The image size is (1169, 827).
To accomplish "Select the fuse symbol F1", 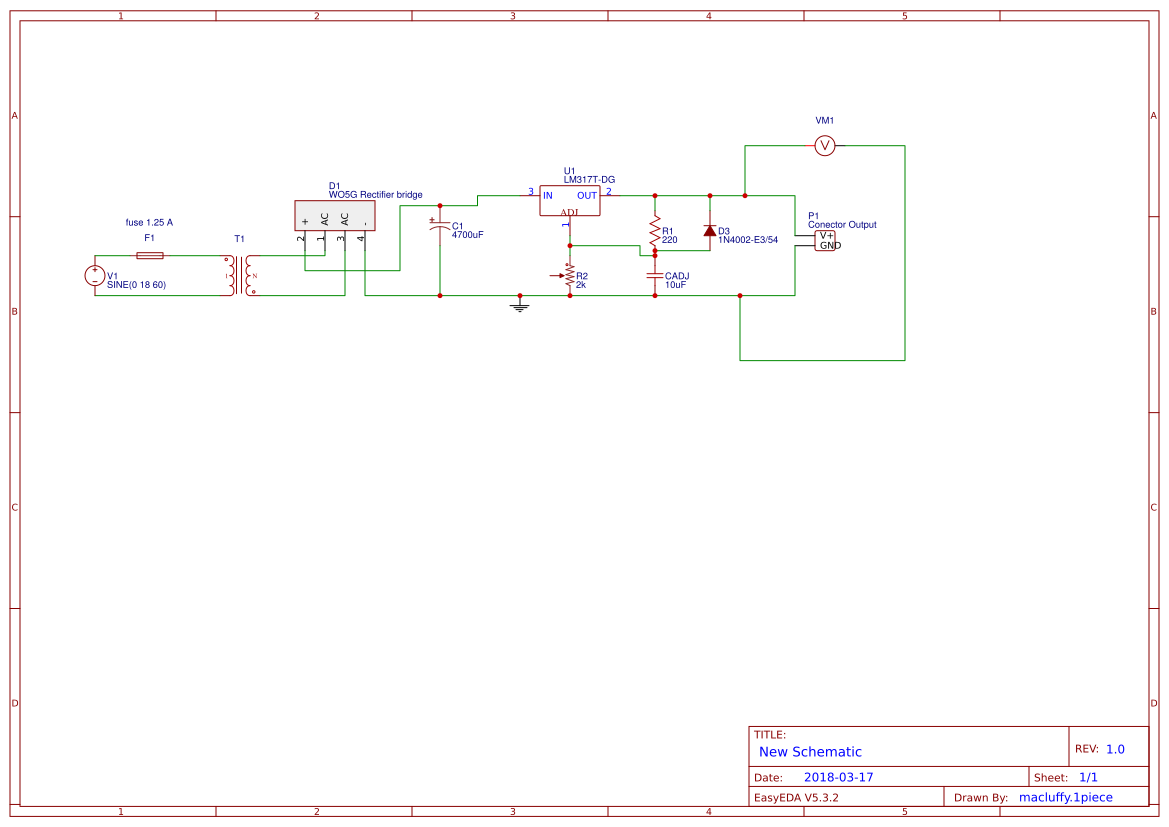I will 149,256.
